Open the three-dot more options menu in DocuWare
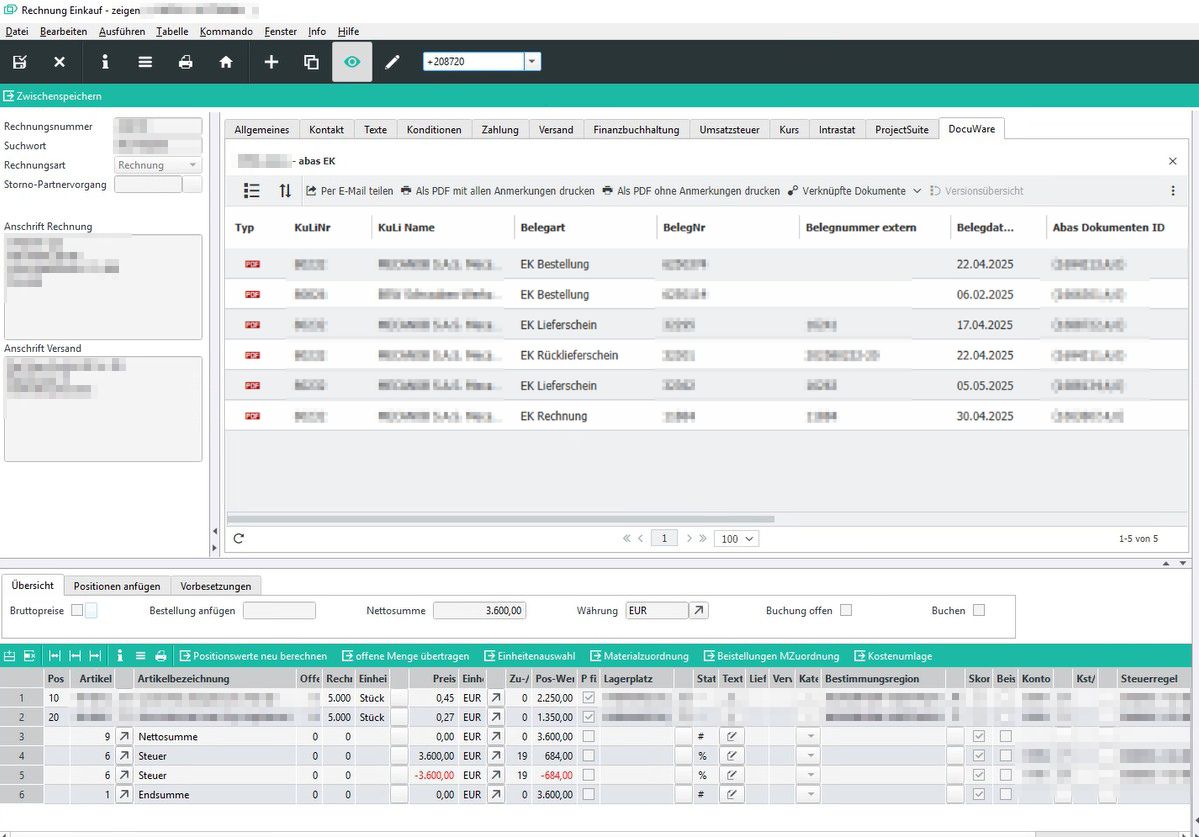Screen dimensions: 1199x837 1173,191
